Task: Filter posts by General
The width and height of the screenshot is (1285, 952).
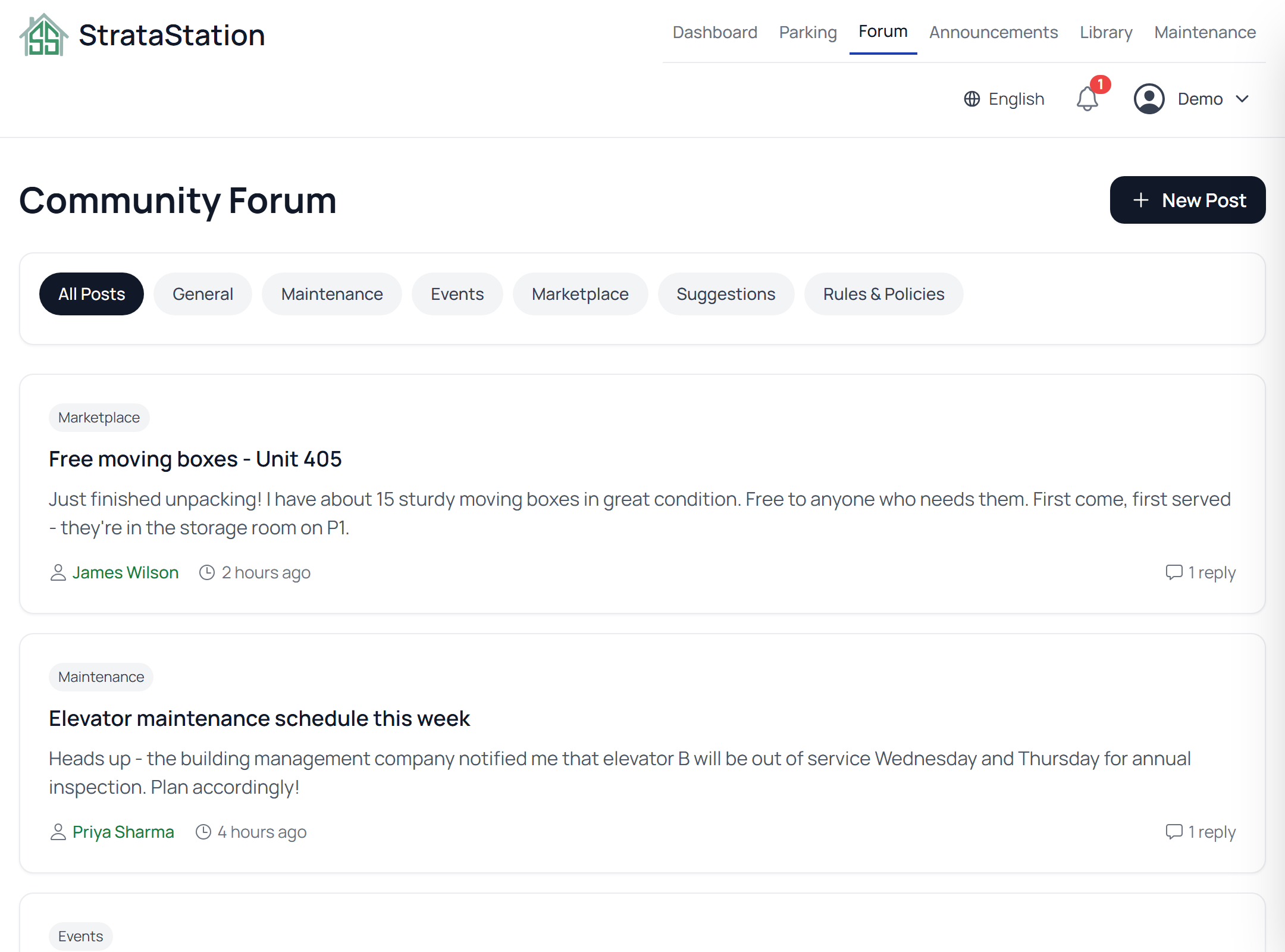Action: coord(203,294)
